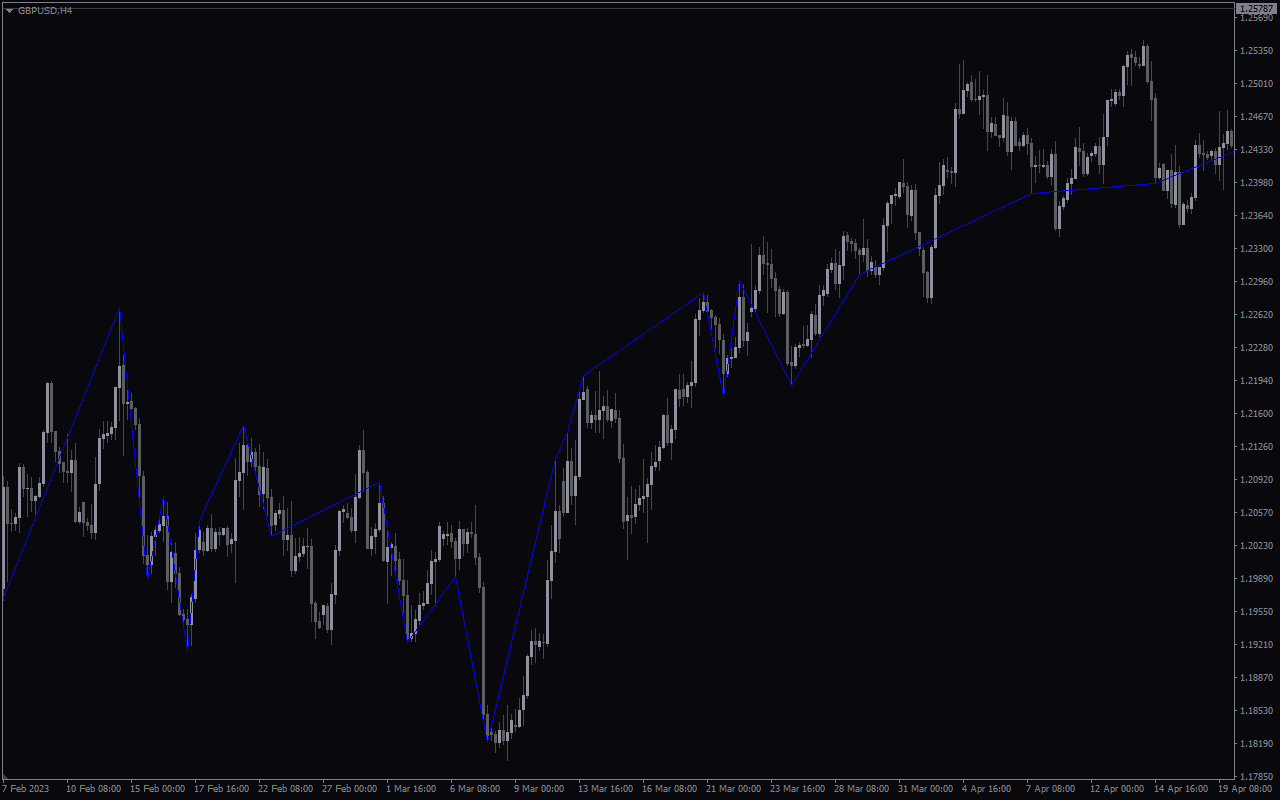Screen dimensions: 1280x800
Task: Click the 1.21600 price axis label
Action: 1258,413
